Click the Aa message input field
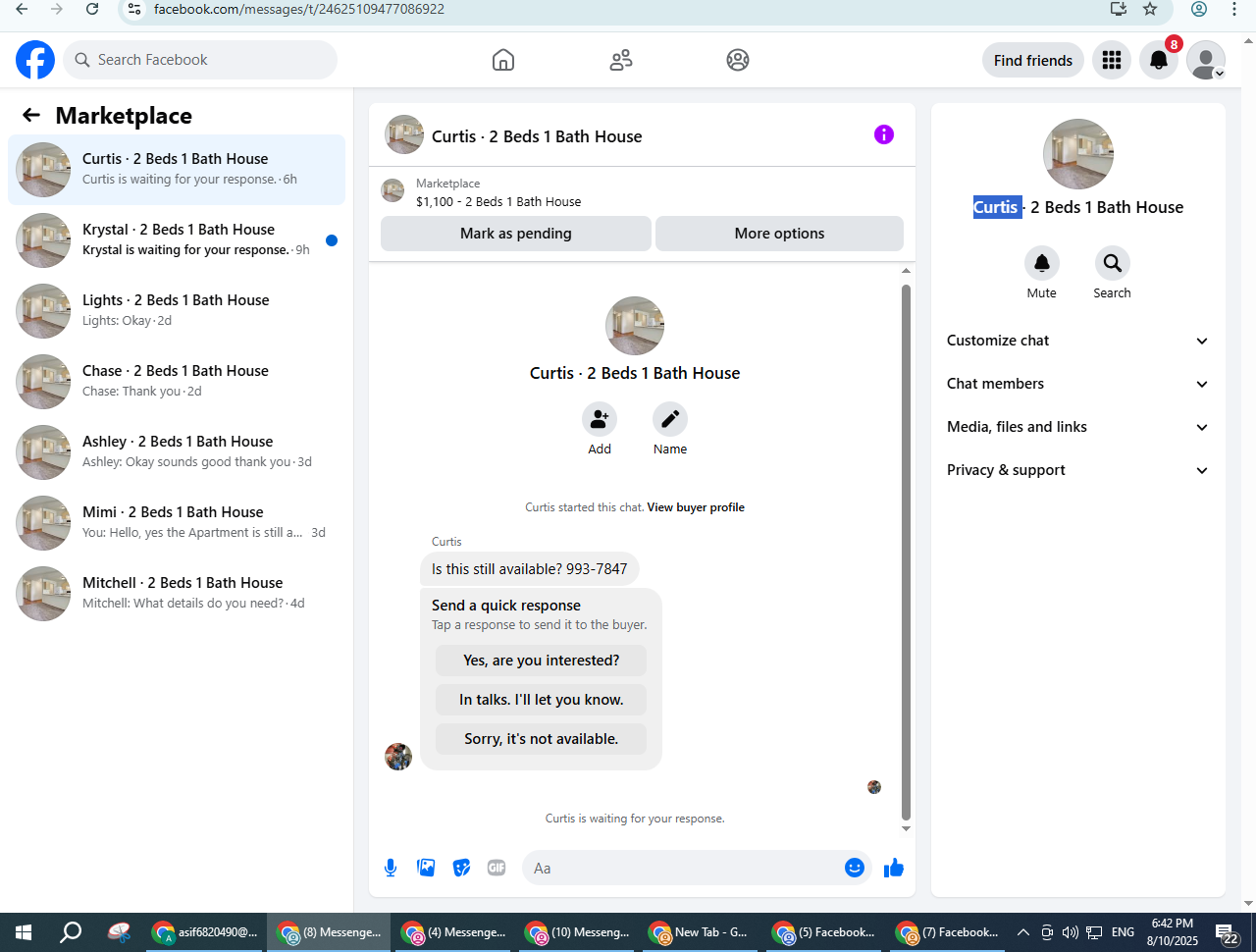Viewport: 1256px width, 952px height. pyautogui.click(x=685, y=868)
